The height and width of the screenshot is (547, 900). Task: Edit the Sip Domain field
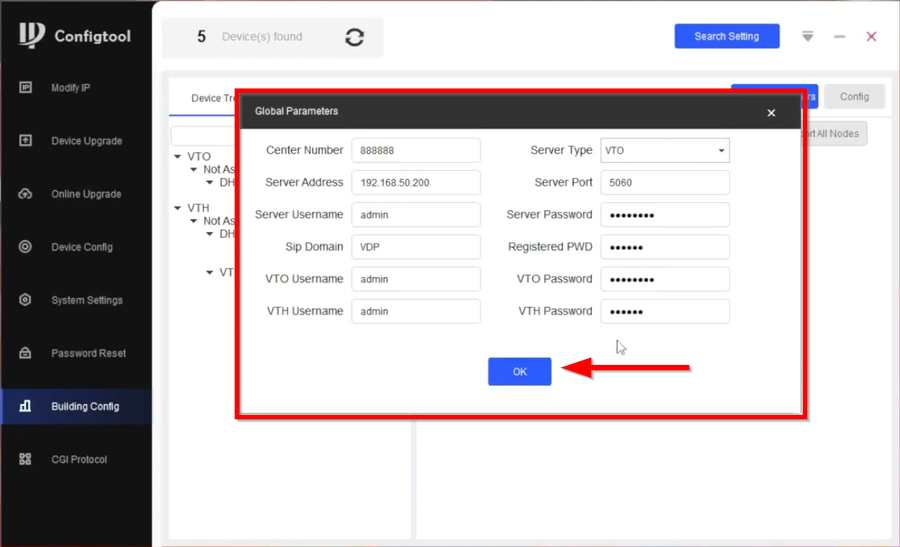pos(416,247)
